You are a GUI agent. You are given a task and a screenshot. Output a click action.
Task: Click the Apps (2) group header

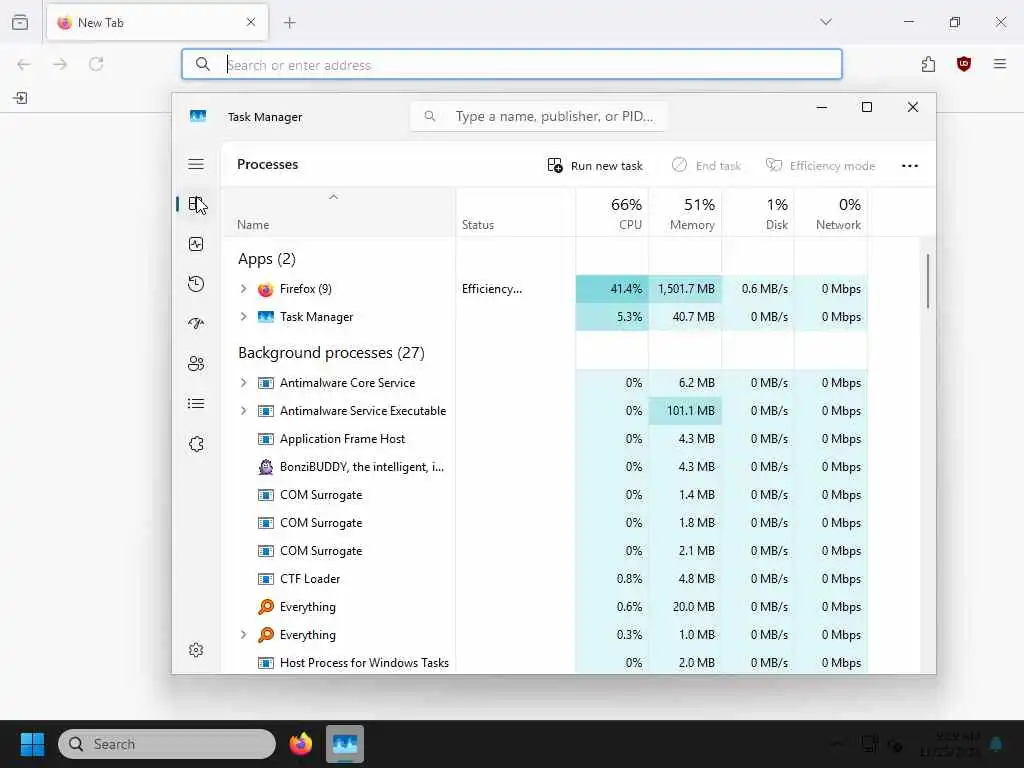(x=266, y=259)
